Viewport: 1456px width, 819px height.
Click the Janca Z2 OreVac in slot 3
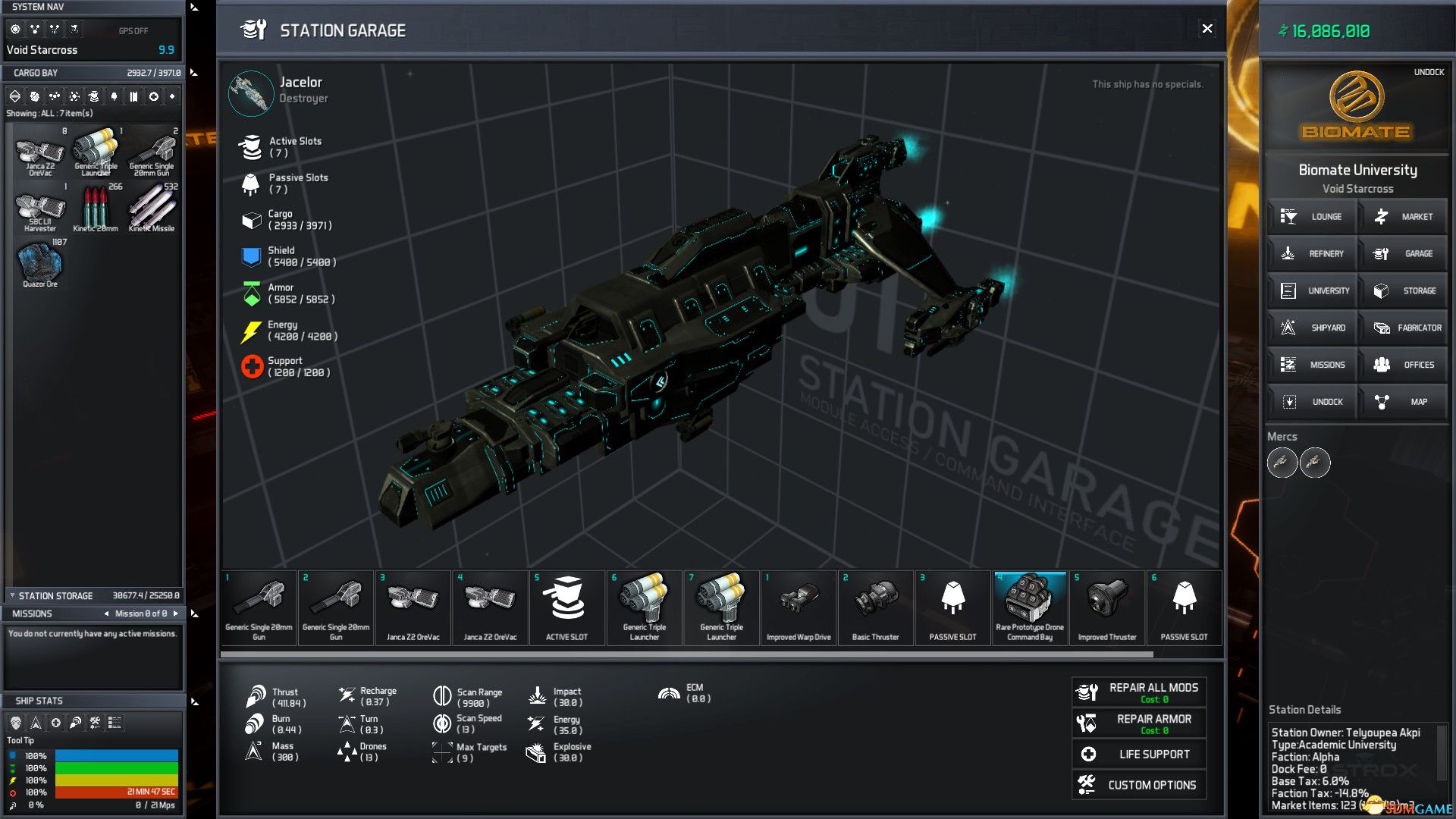click(413, 607)
